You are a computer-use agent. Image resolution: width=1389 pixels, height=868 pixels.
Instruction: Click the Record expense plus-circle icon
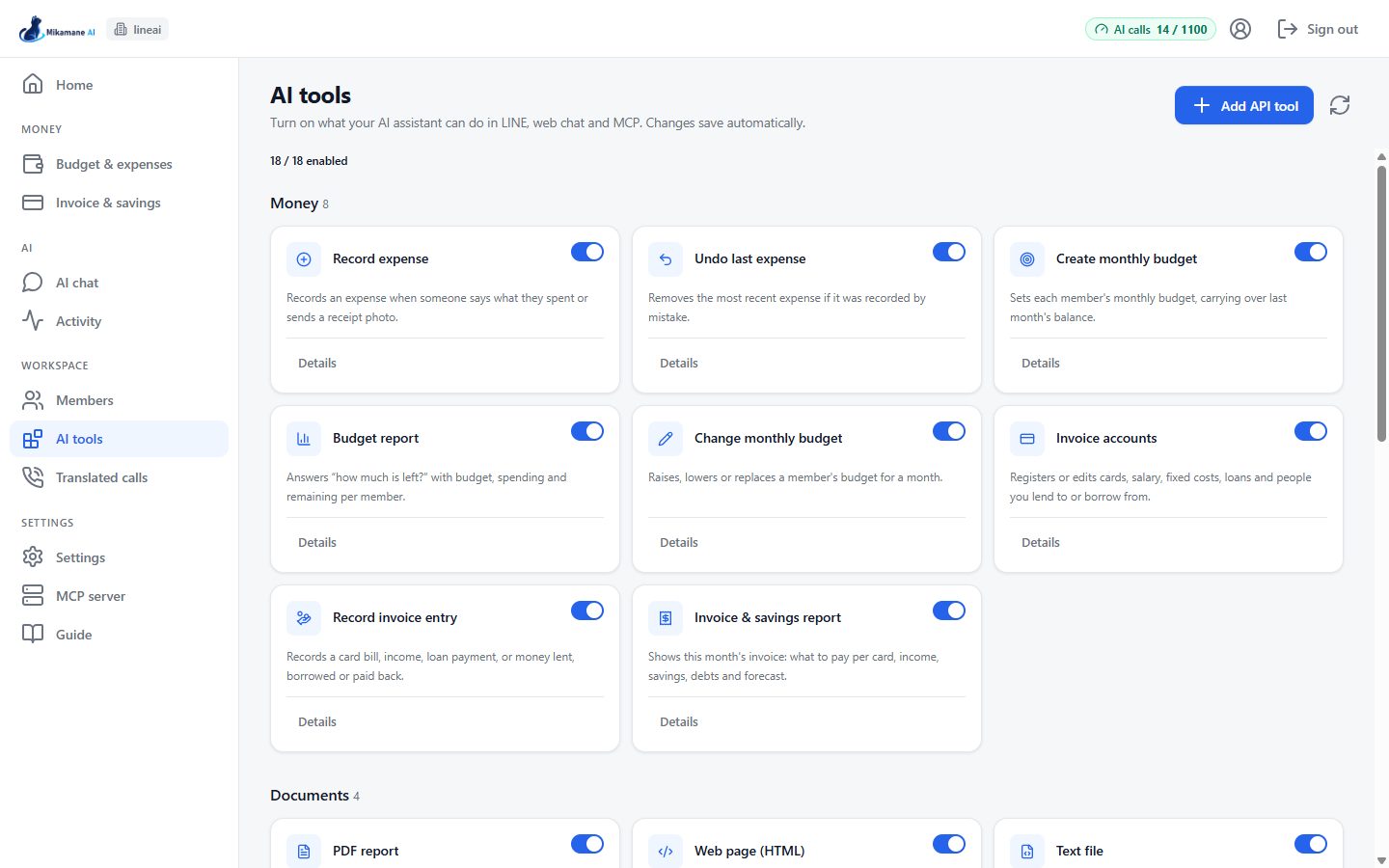click(304, 259)
